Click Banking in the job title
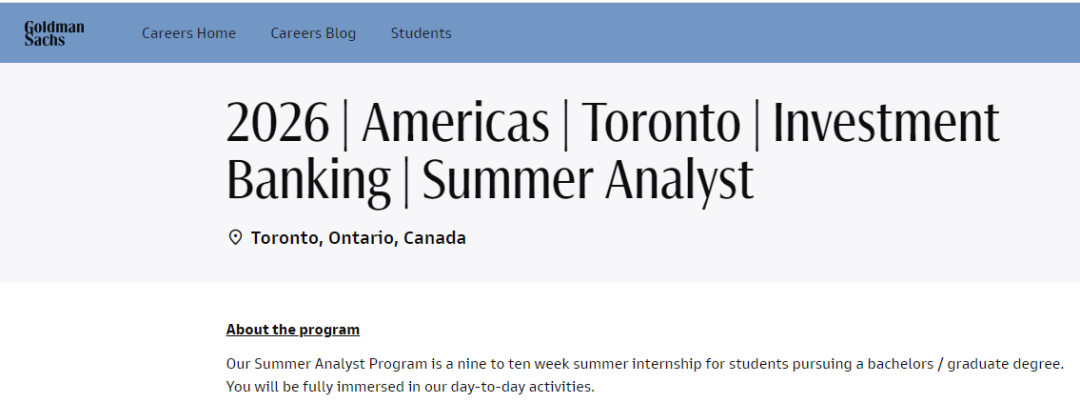The image size is (1080, 403). point(308,180)
